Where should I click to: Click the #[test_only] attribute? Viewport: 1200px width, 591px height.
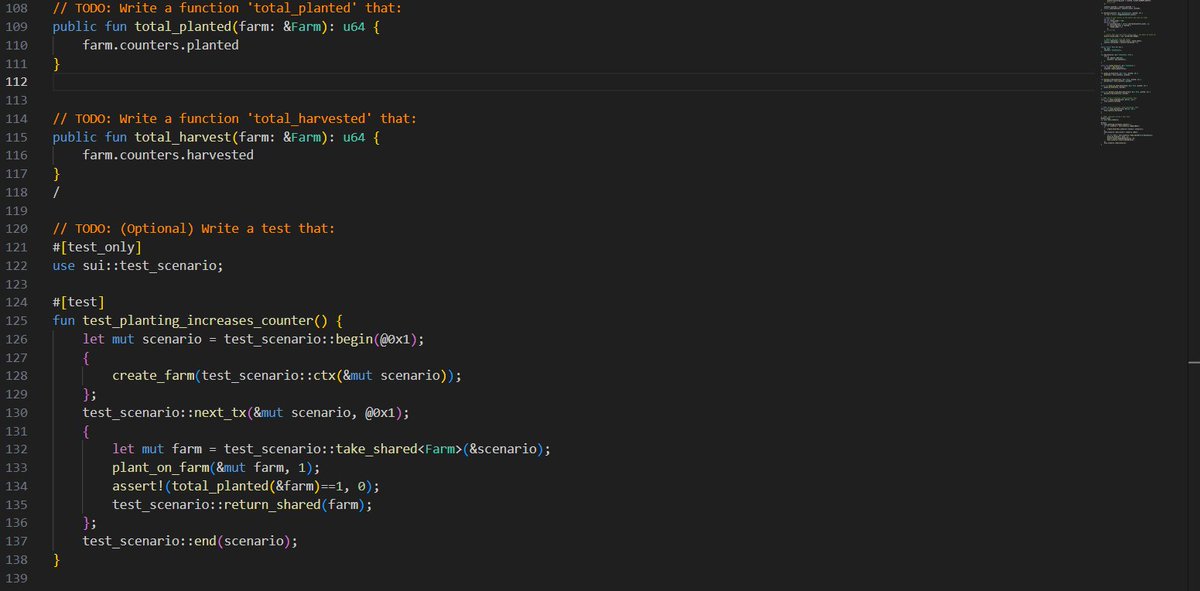click(97, 247)
